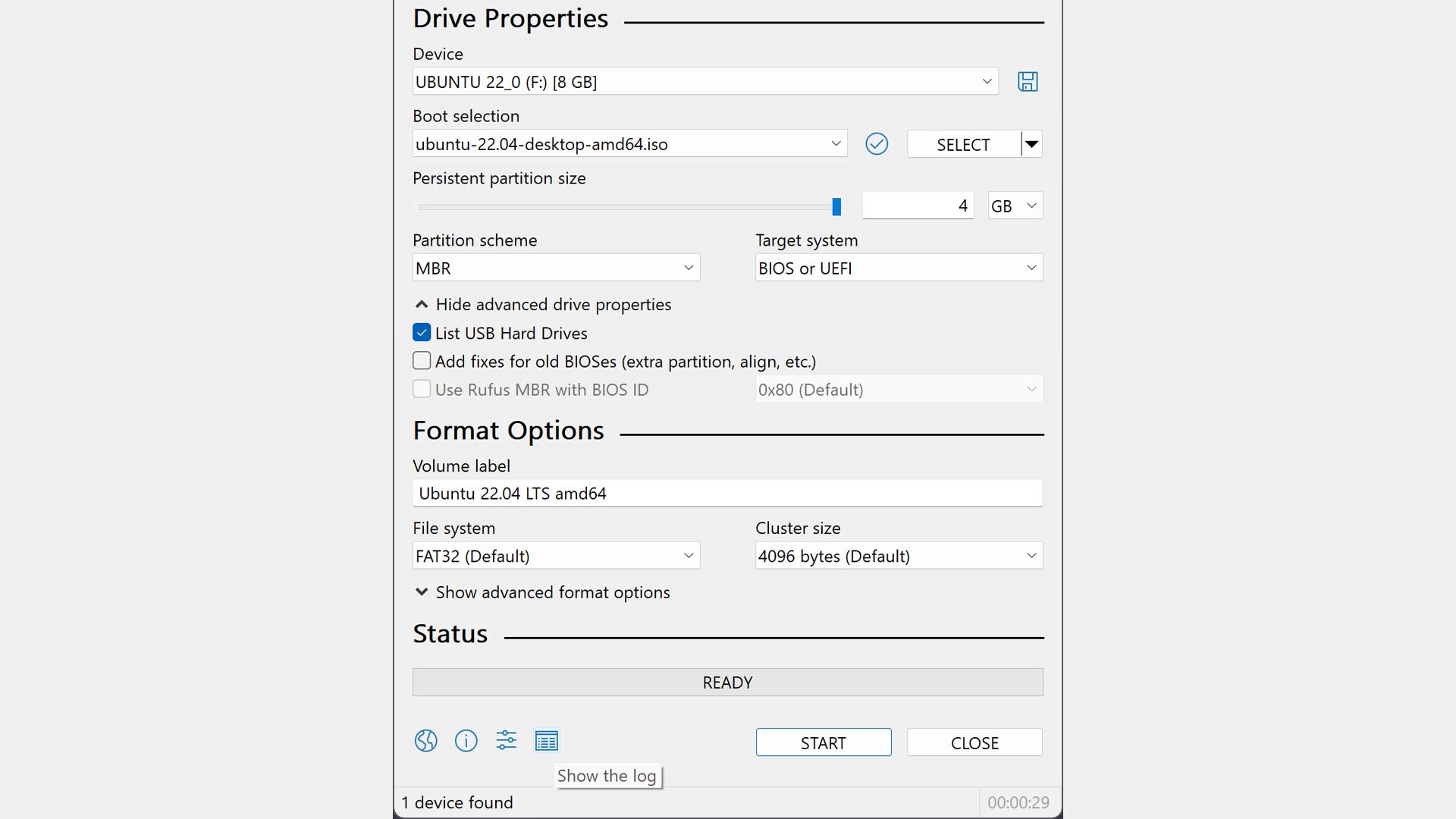
Task: Click the START button
Action: click(824, 742)
